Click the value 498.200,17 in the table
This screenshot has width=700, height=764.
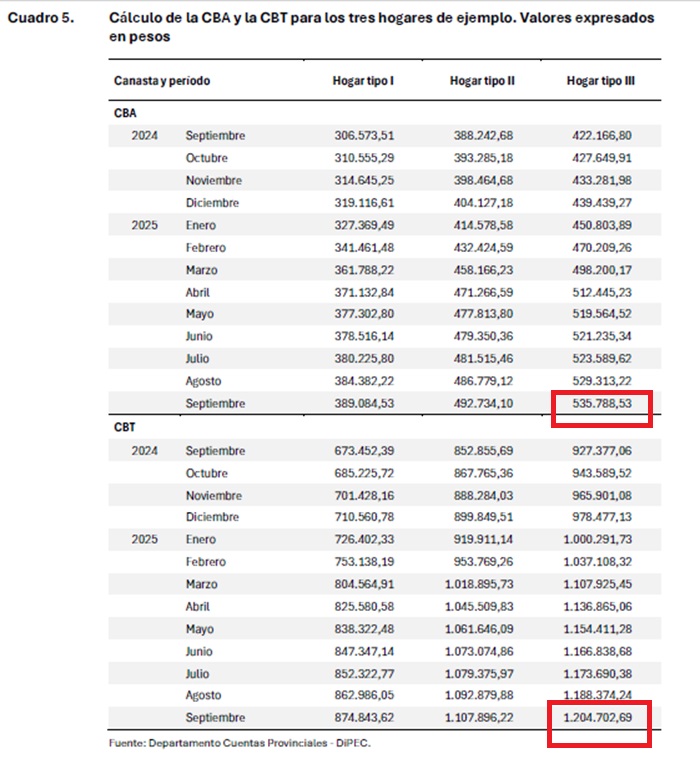tap(602, 270)
